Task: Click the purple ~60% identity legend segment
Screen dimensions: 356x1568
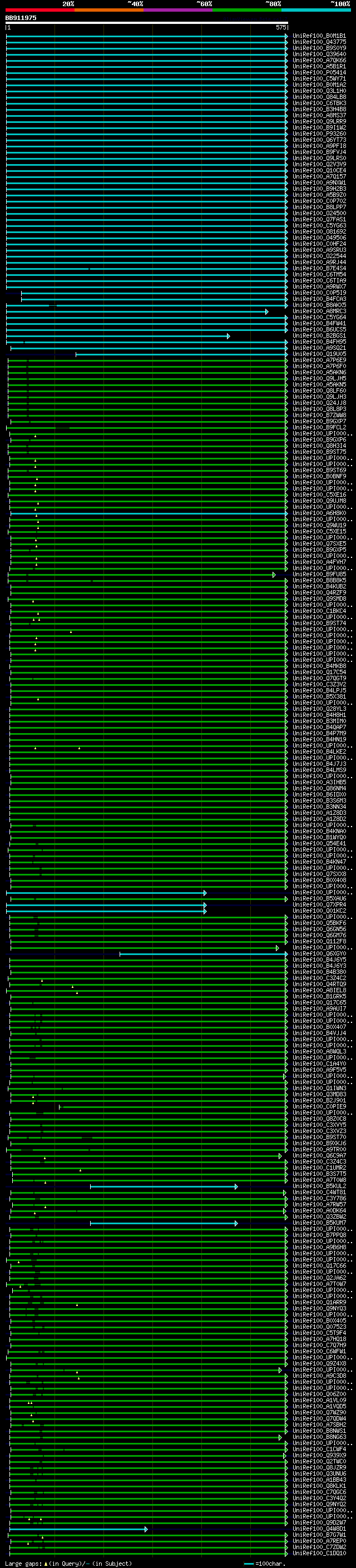Action: tap(179, 10)
